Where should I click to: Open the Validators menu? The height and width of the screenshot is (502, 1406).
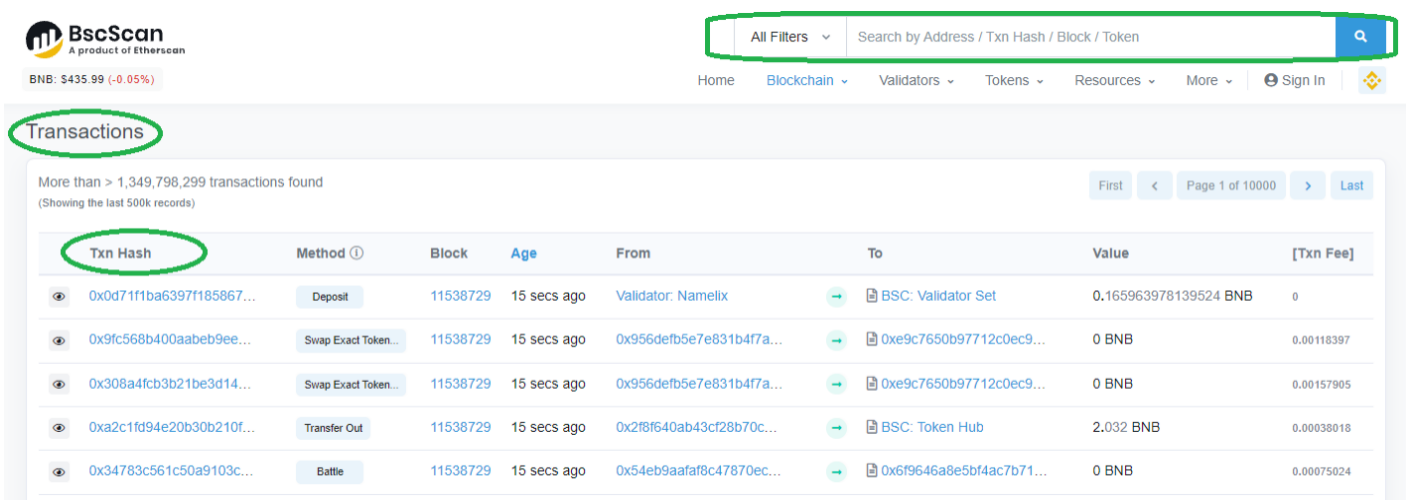[916, 81]
